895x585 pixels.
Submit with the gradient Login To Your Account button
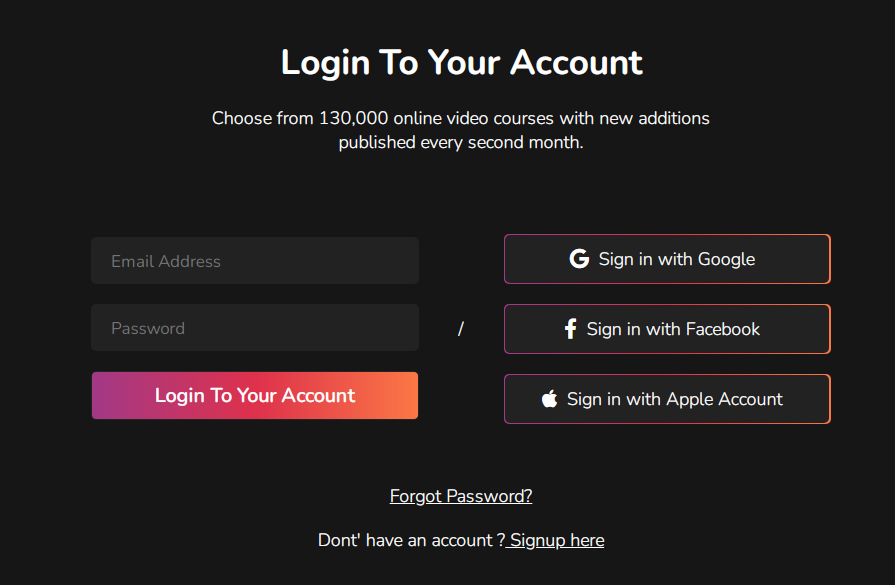(255, 396)
